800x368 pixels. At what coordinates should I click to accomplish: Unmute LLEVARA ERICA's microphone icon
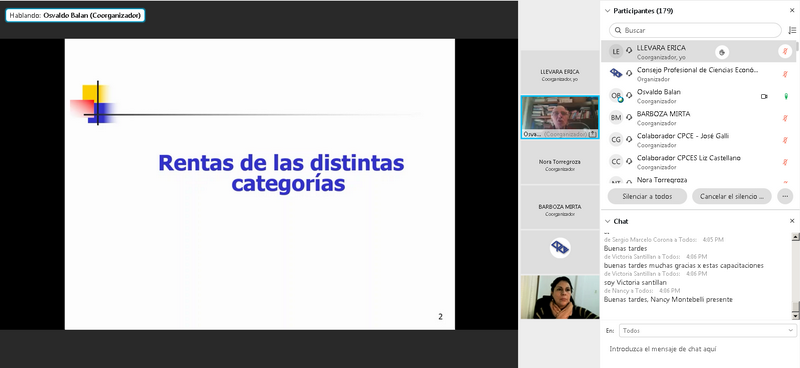785,52
